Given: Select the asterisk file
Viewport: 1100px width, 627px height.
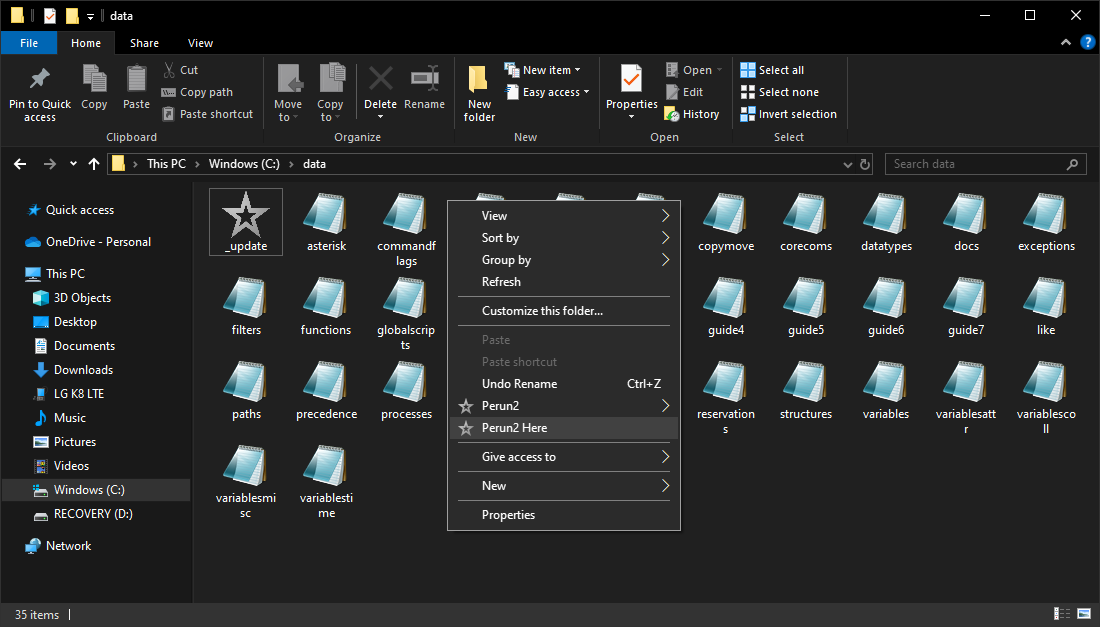Looking at the screenshot, I should [x=326, y=222].
